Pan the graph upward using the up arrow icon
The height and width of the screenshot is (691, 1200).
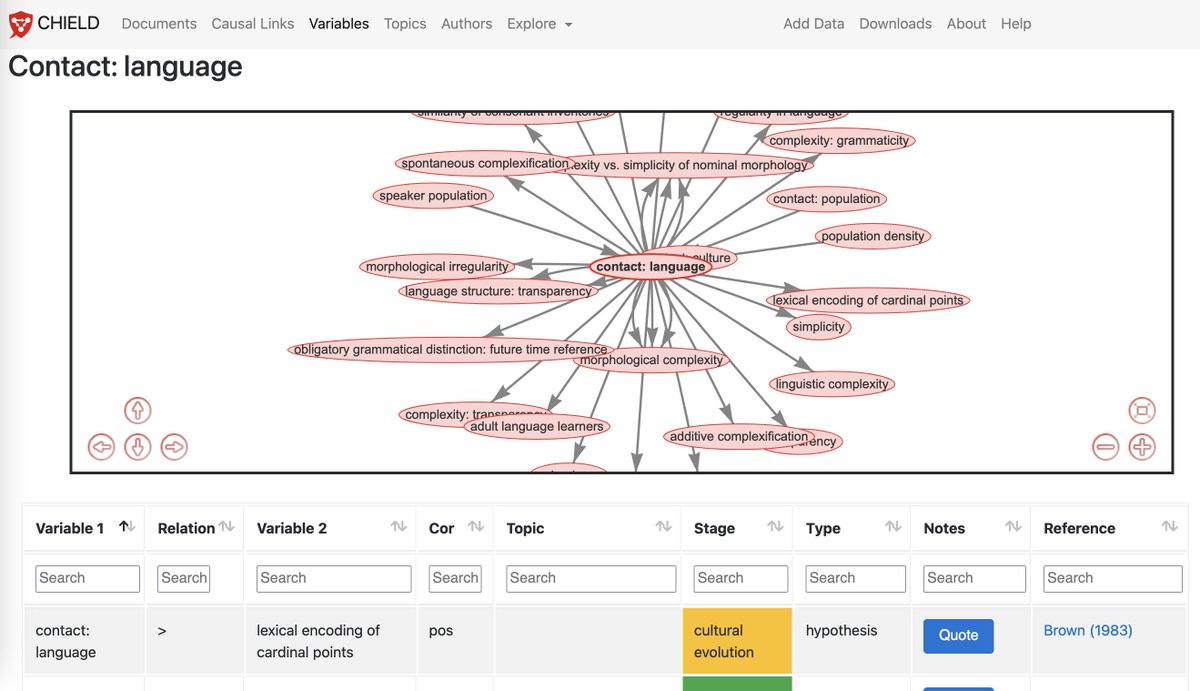click(x=137, y=410)
